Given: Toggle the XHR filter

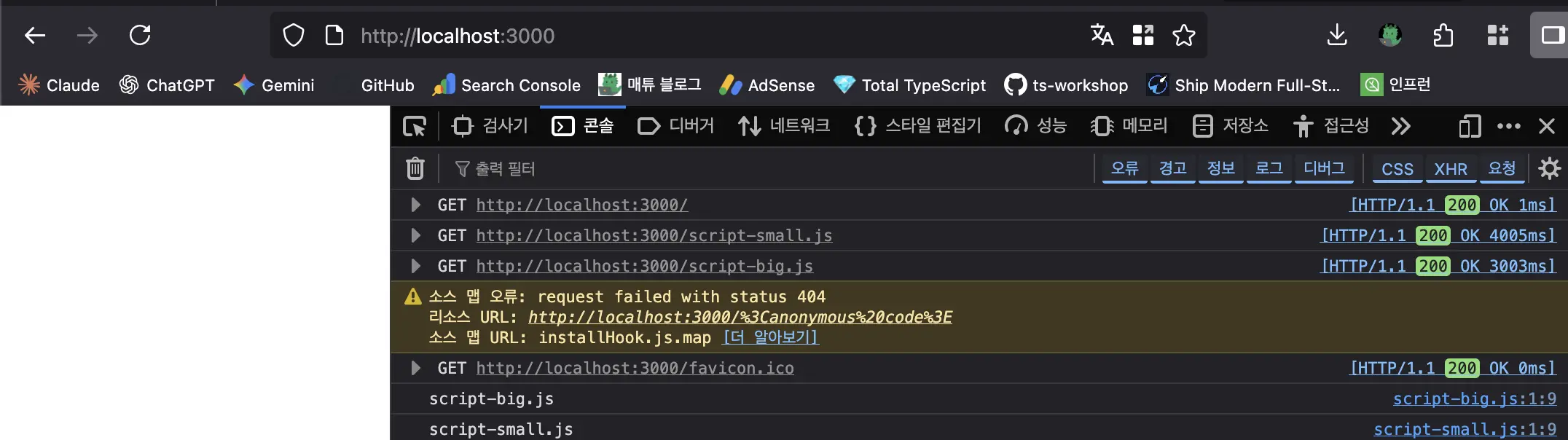Looking at the screenshot, I should [x=1451, y=168].
